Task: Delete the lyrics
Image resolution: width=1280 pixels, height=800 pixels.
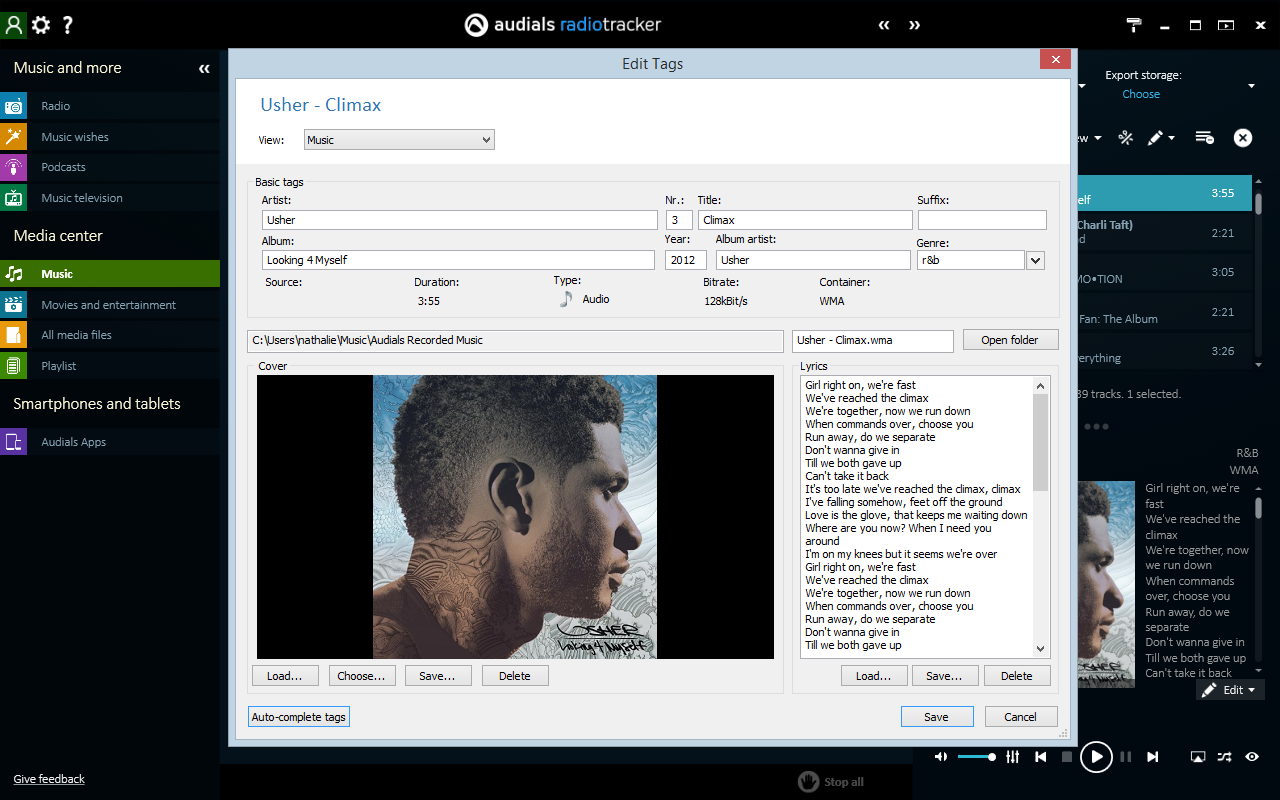Action: [x=1017, y=676]
